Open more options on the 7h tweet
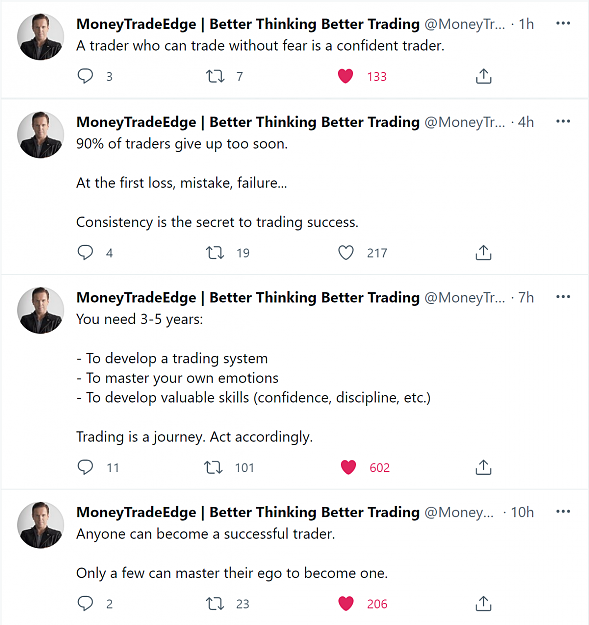 point(563,297)
